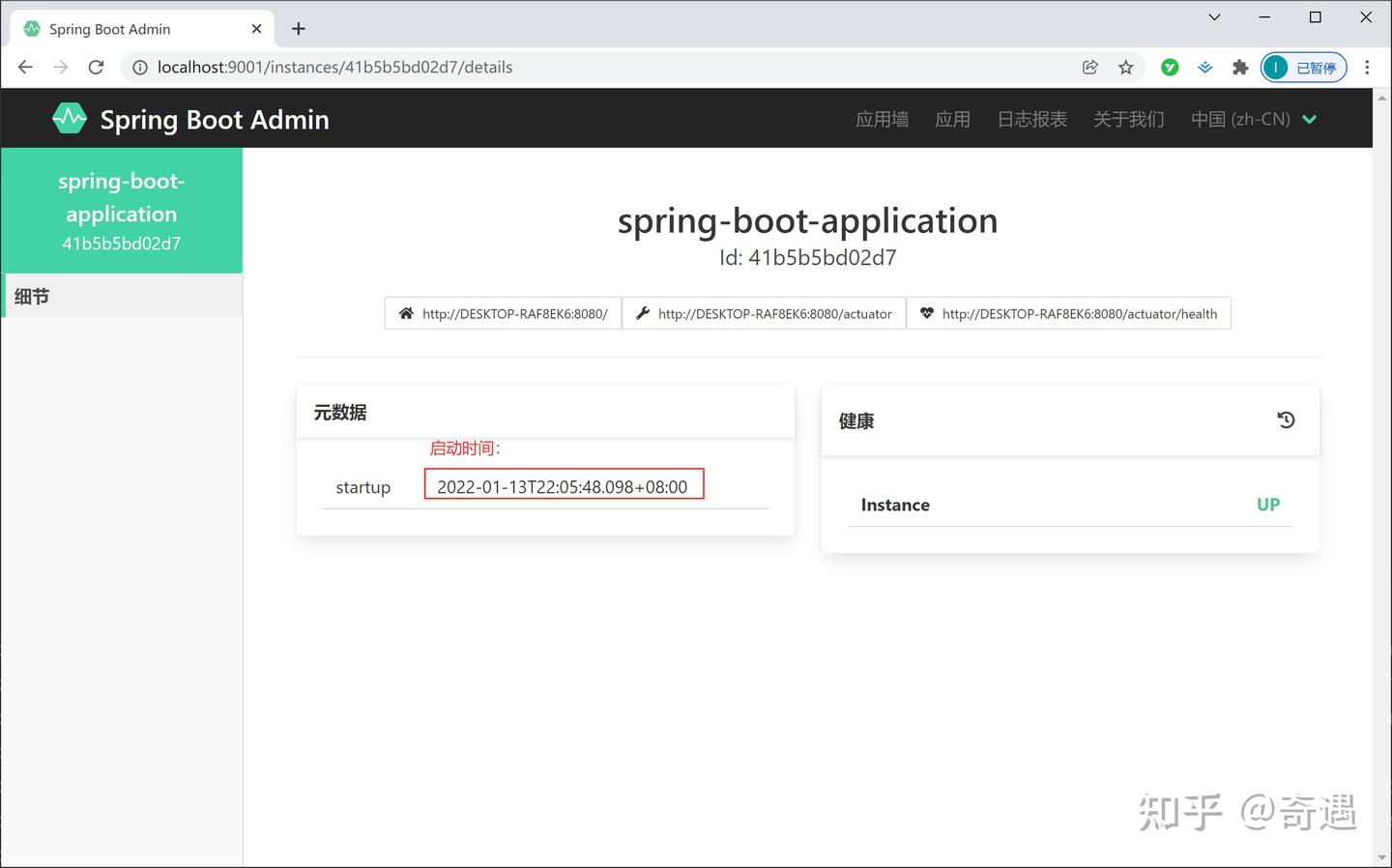Open the browser tab search chevron
The width and height of the screenshot is (1392, 868).
pos(1213,16)
